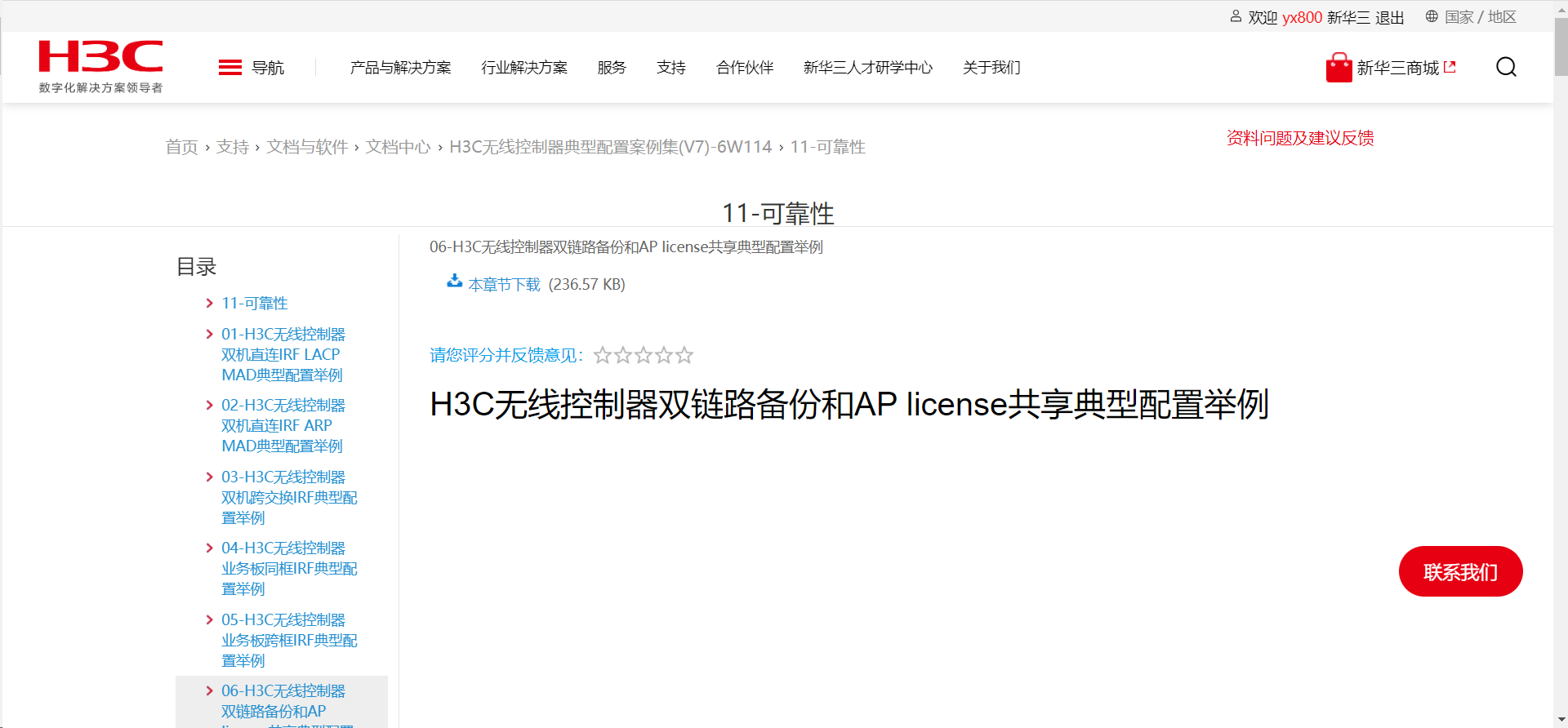Click the red shopping bag icon
The width and height of the screenshot is (1568, 728).
pyautogui.click(x=1339, y=68)
